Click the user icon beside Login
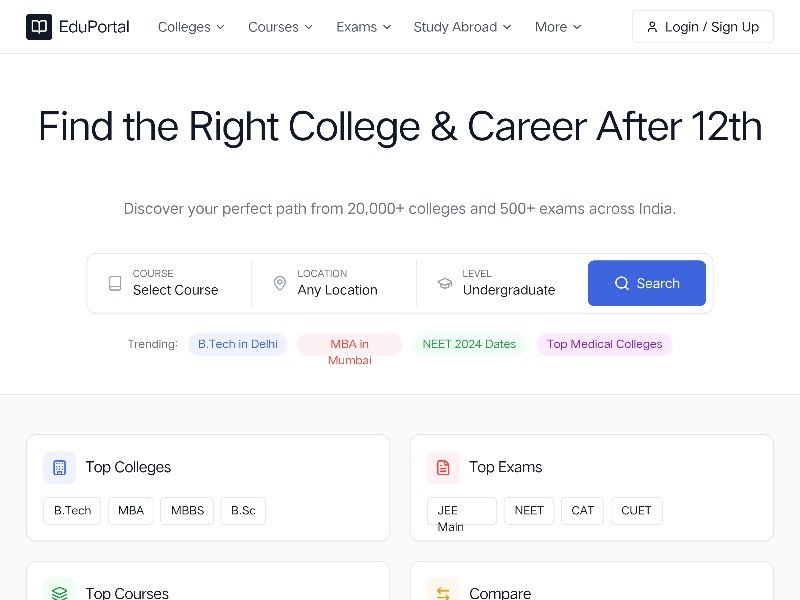This screenshot has height=600, width=800. 652,27
